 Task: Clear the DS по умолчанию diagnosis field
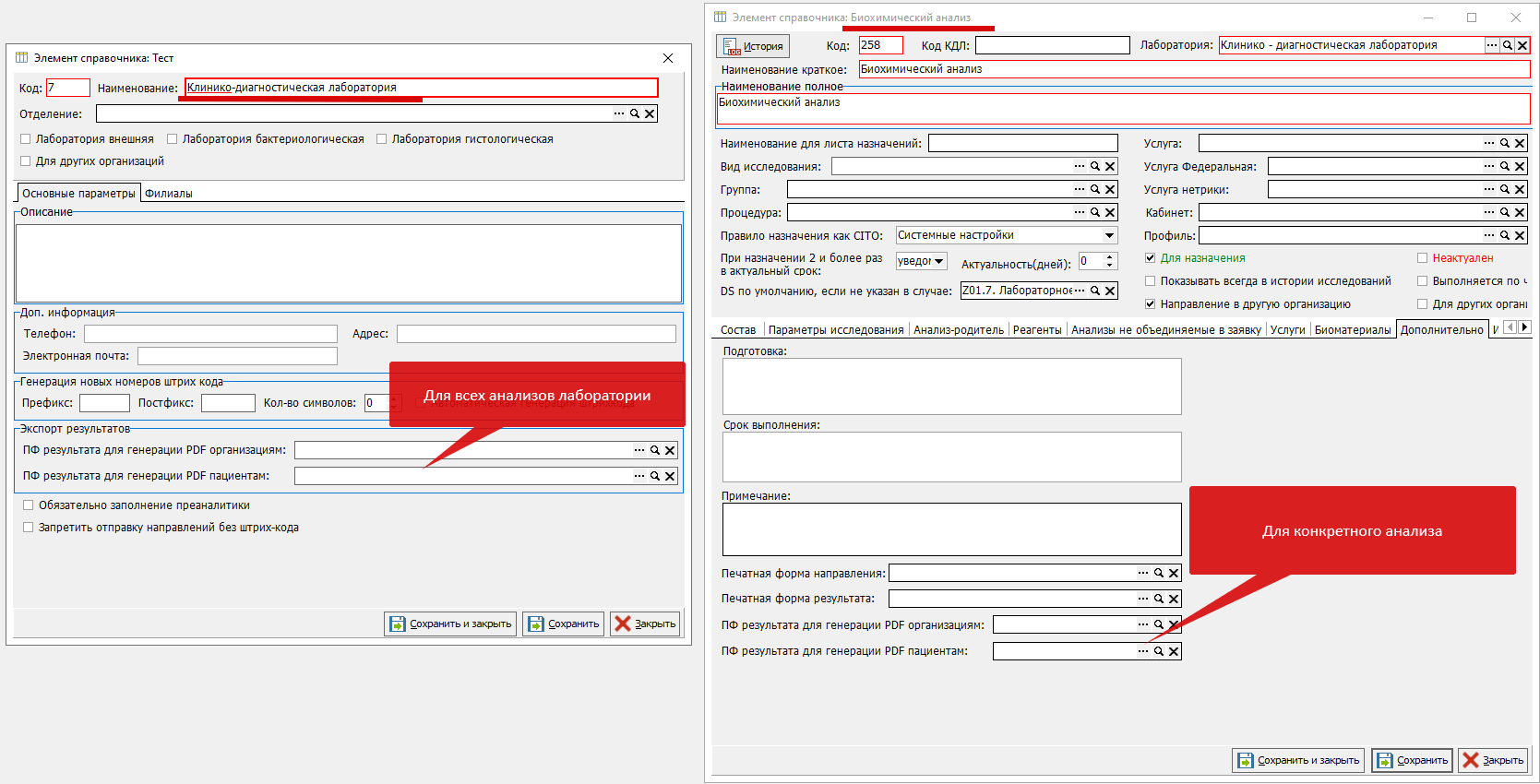(1111, 291)
